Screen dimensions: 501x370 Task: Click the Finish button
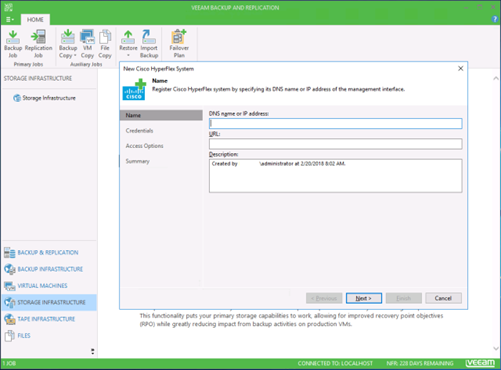click(404, 298)
